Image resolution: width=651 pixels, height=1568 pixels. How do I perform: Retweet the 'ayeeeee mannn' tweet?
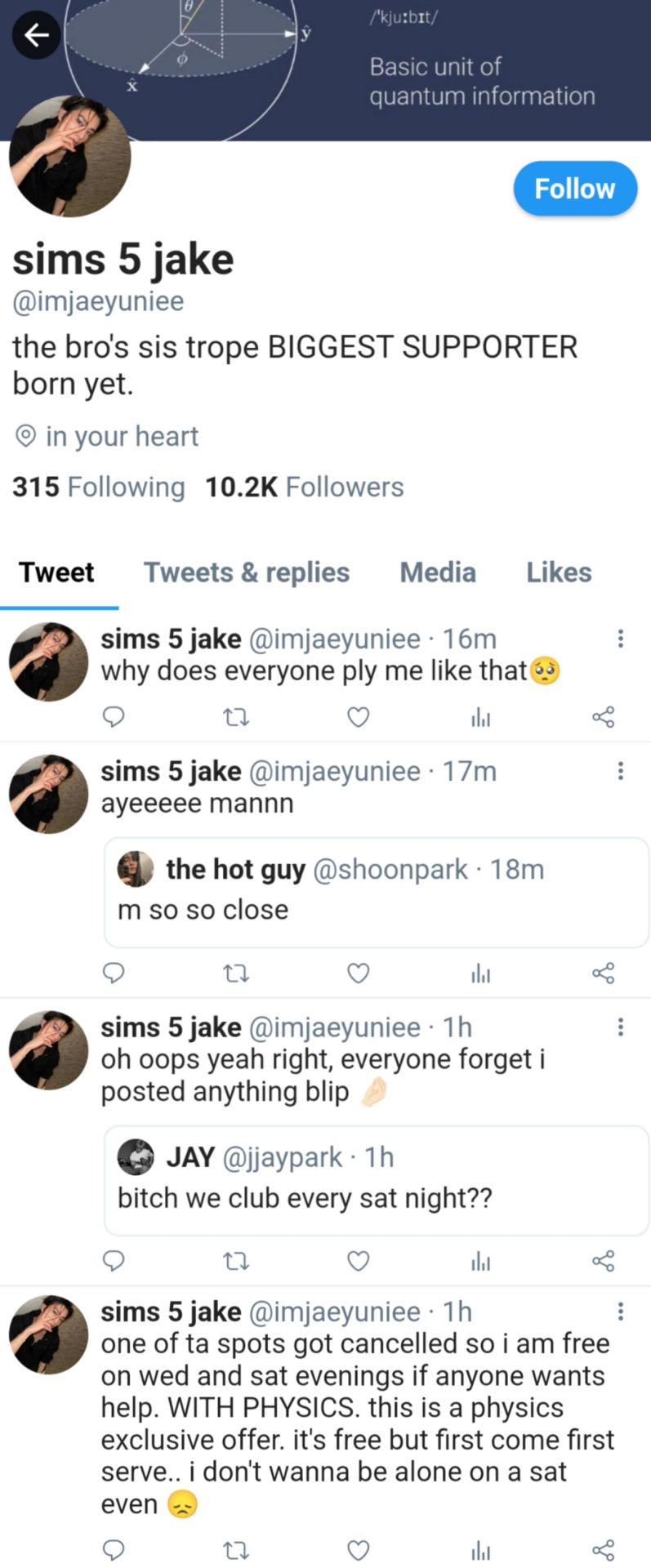[236, 973]
